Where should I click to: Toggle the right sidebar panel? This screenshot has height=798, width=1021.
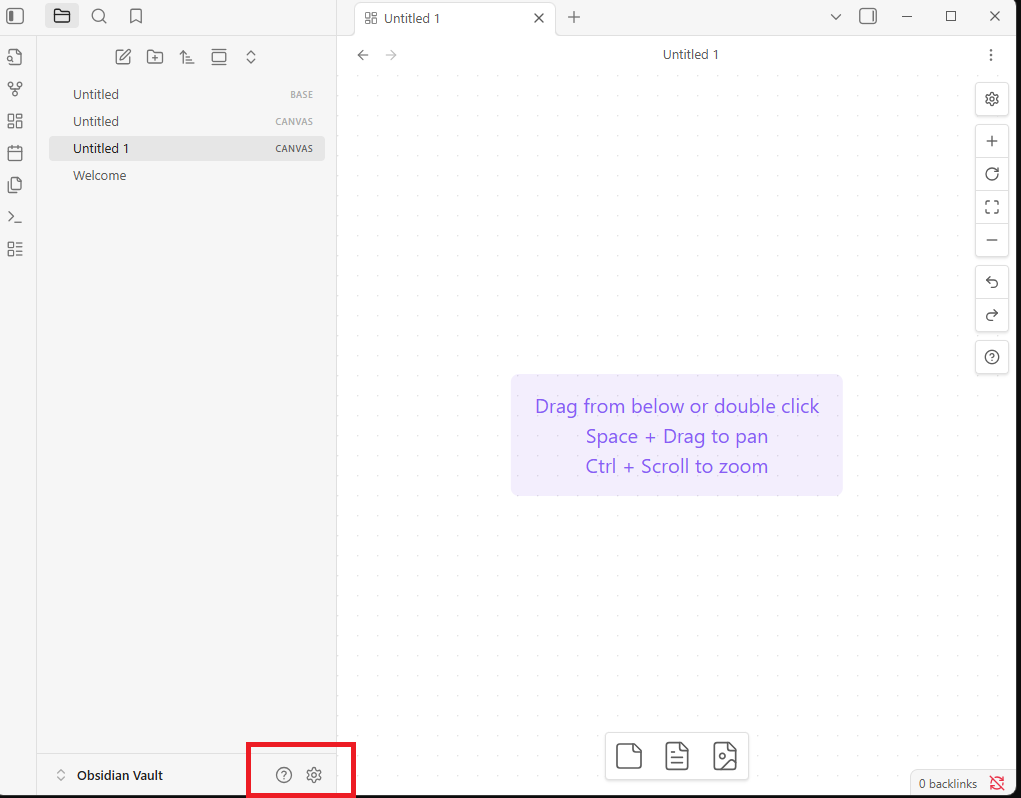868,16
